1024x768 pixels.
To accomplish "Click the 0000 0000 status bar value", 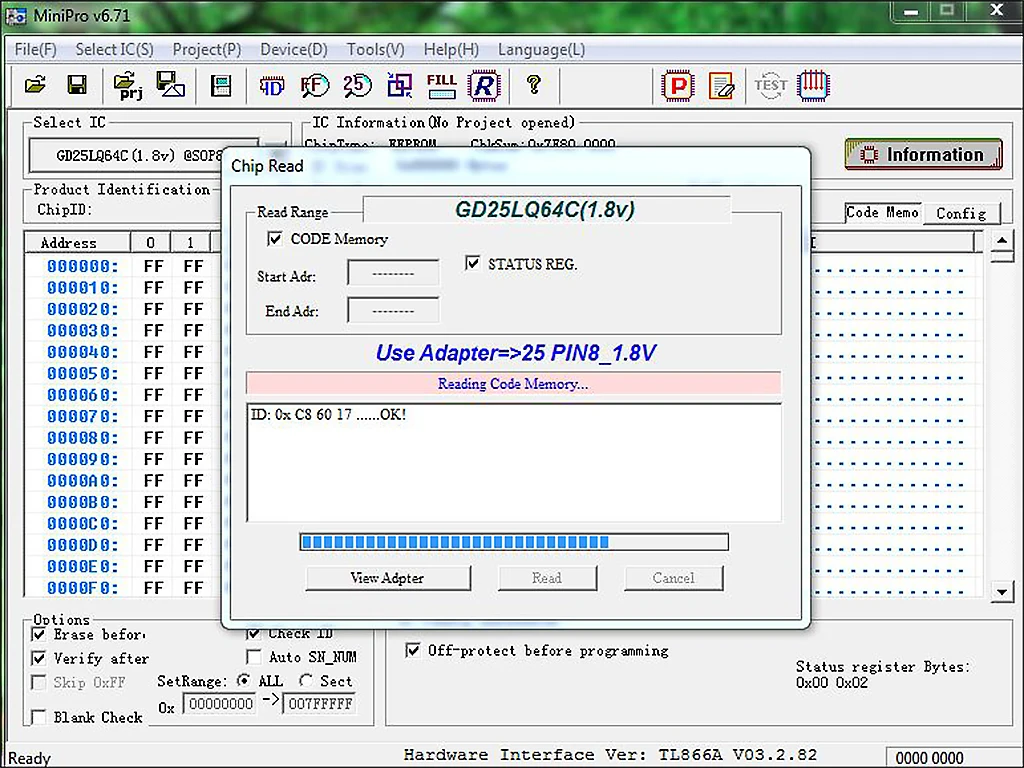I will [x=929, y=758].
